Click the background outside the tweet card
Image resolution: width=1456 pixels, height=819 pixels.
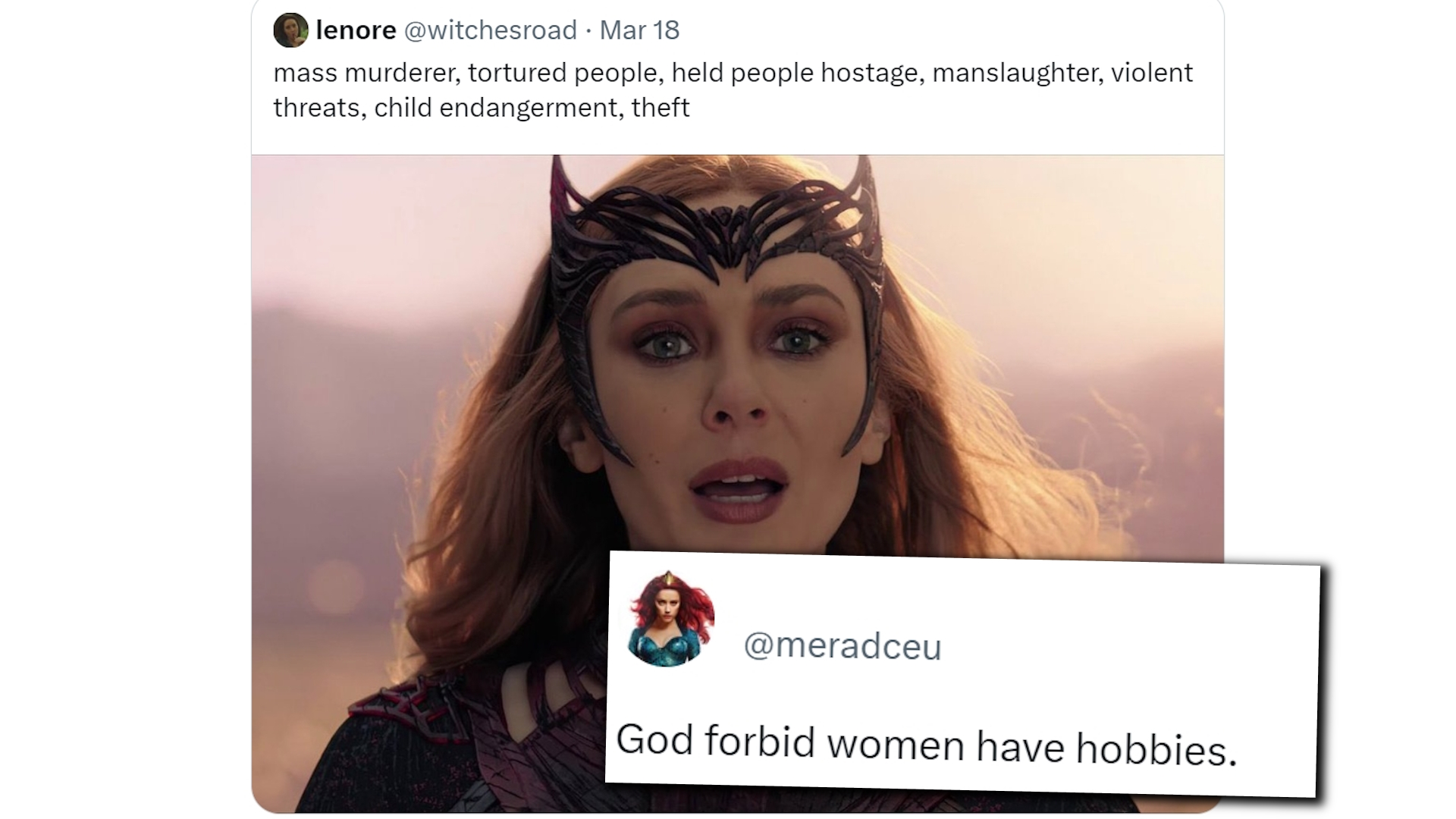point(121,409)
